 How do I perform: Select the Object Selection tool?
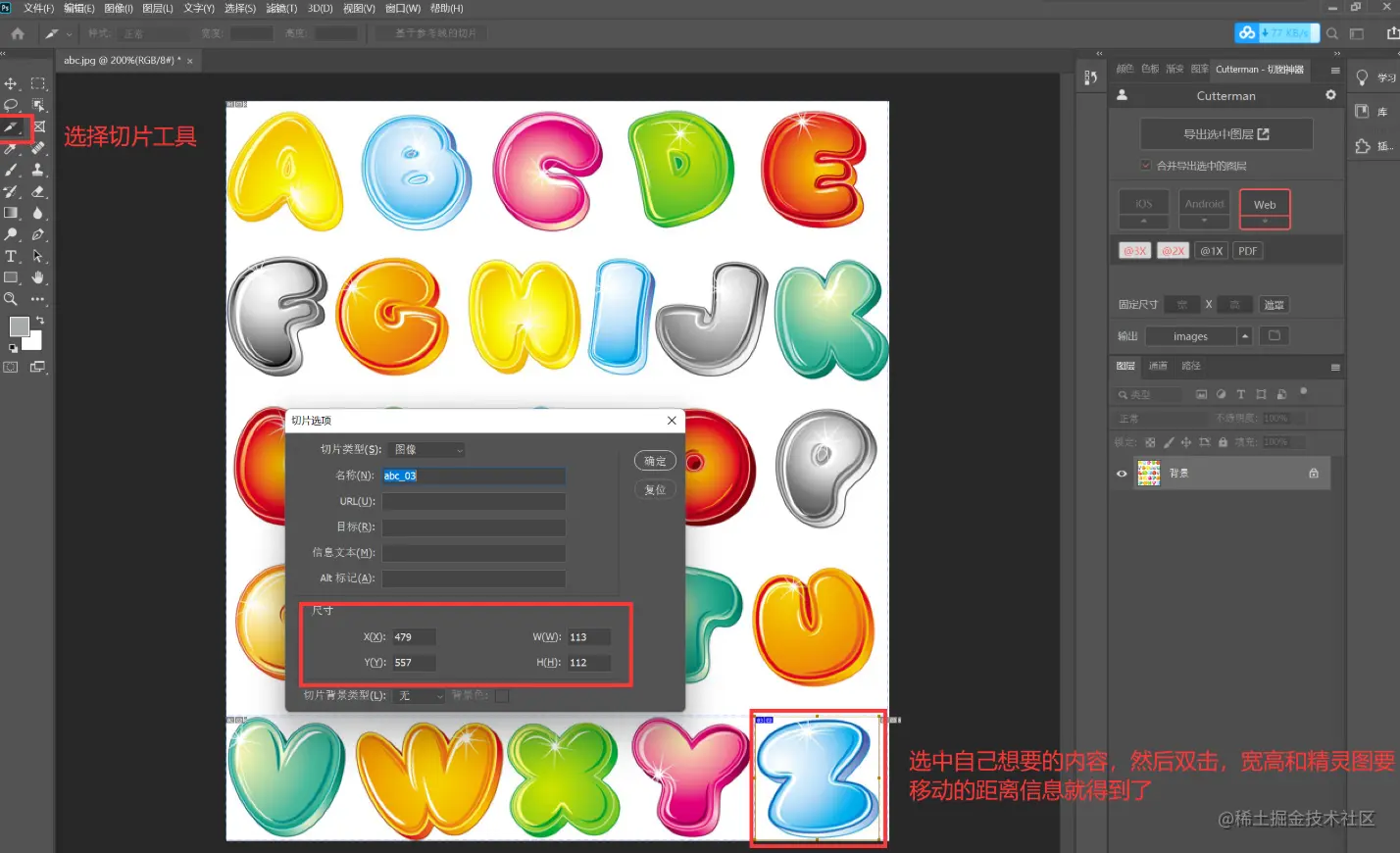tap(37, 105)
